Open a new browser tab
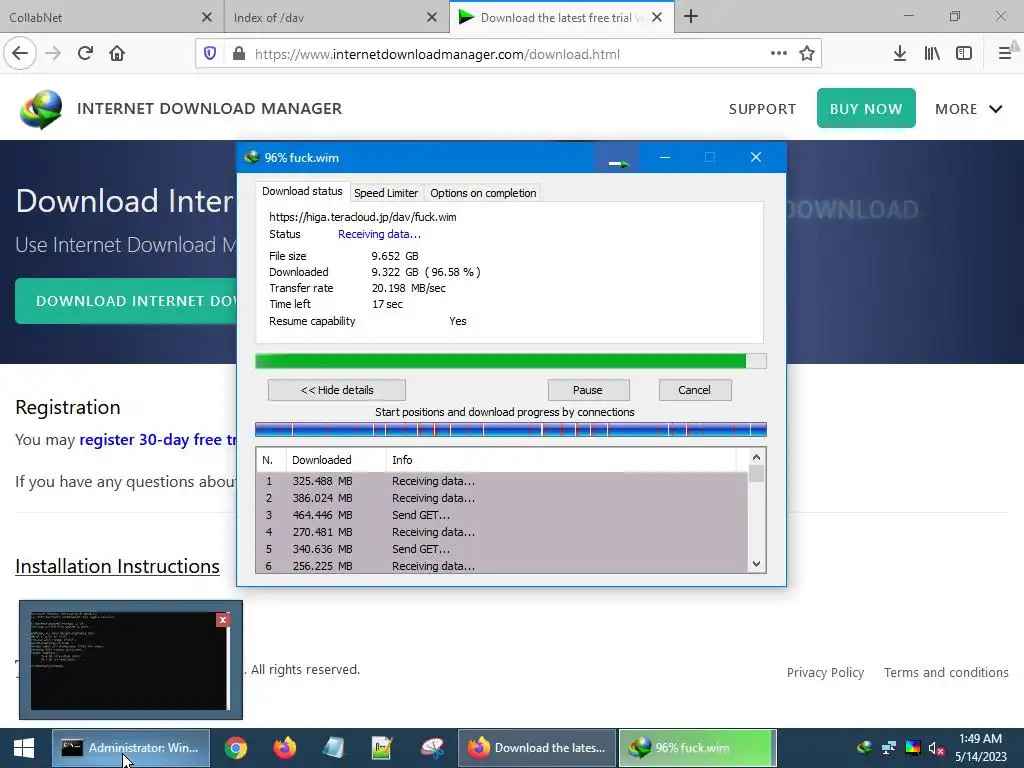1024x768 pixels. pyautogui.click(x=691, y=17)
